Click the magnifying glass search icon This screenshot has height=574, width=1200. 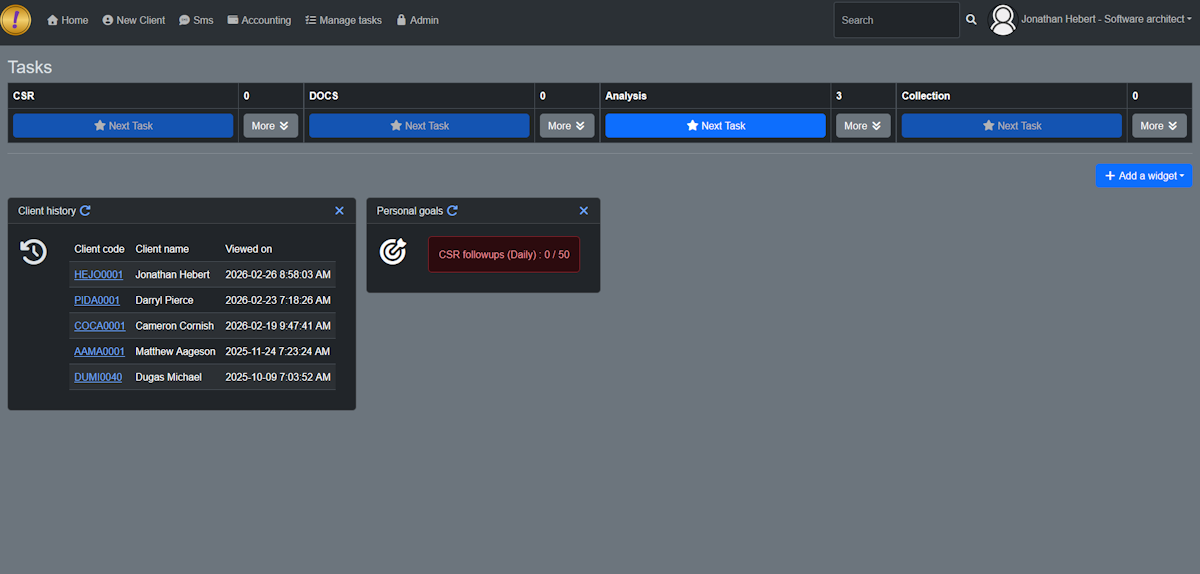pyautogui.click(x=971, y=20)
